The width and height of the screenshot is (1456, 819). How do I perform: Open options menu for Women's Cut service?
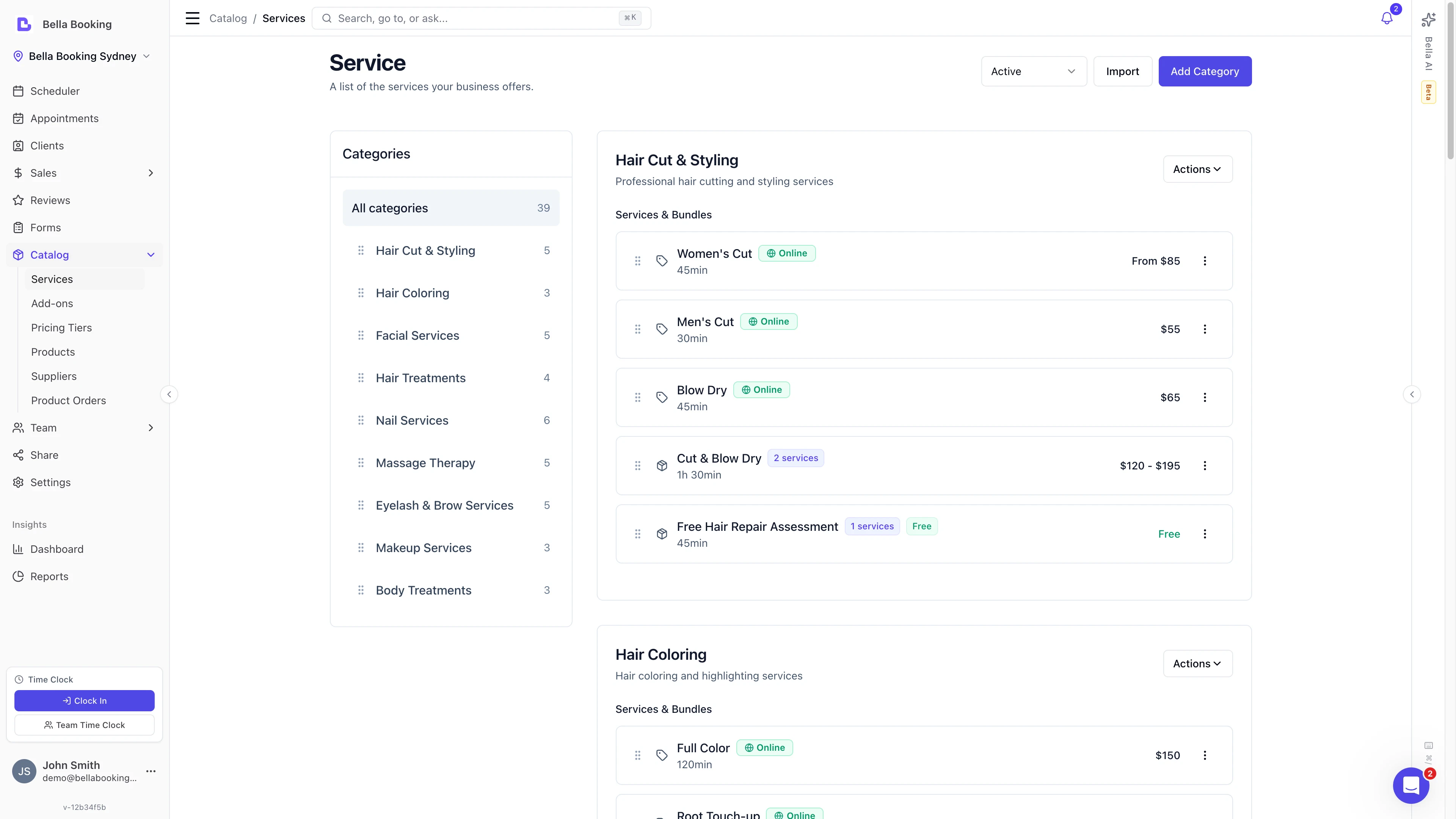[x=1205, y=260]
